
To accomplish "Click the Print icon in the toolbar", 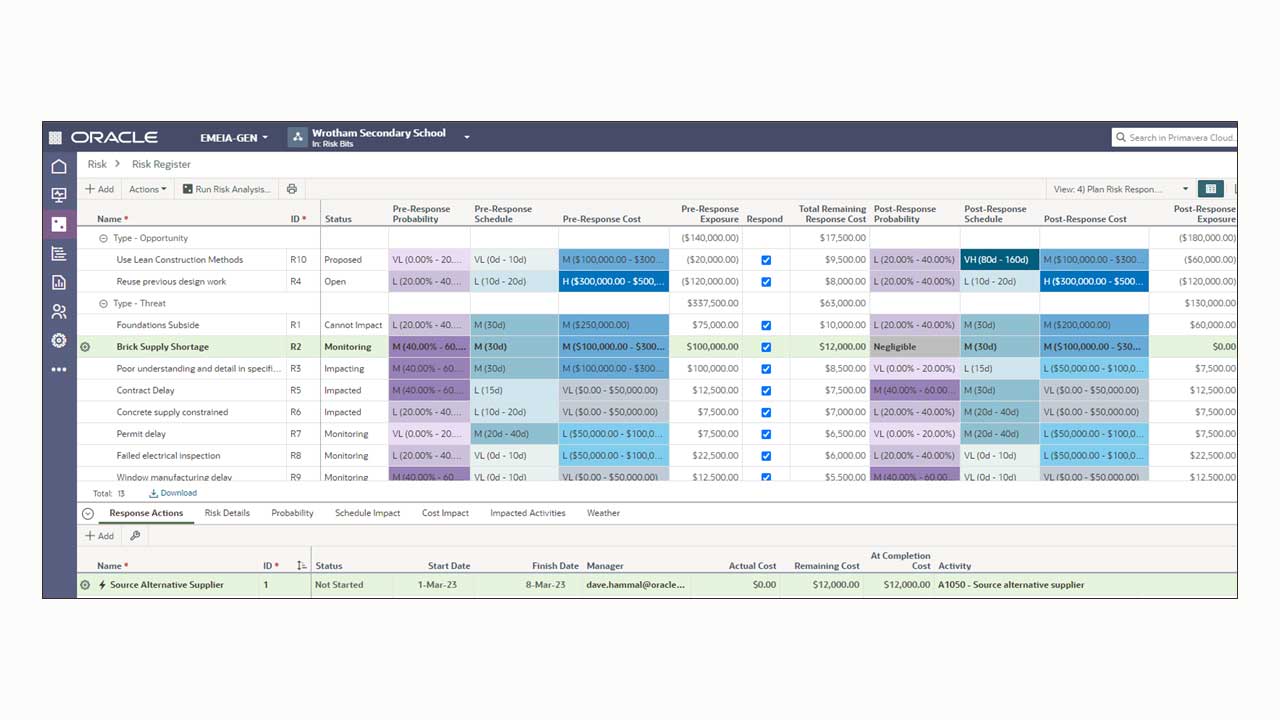I will [291, 188].
